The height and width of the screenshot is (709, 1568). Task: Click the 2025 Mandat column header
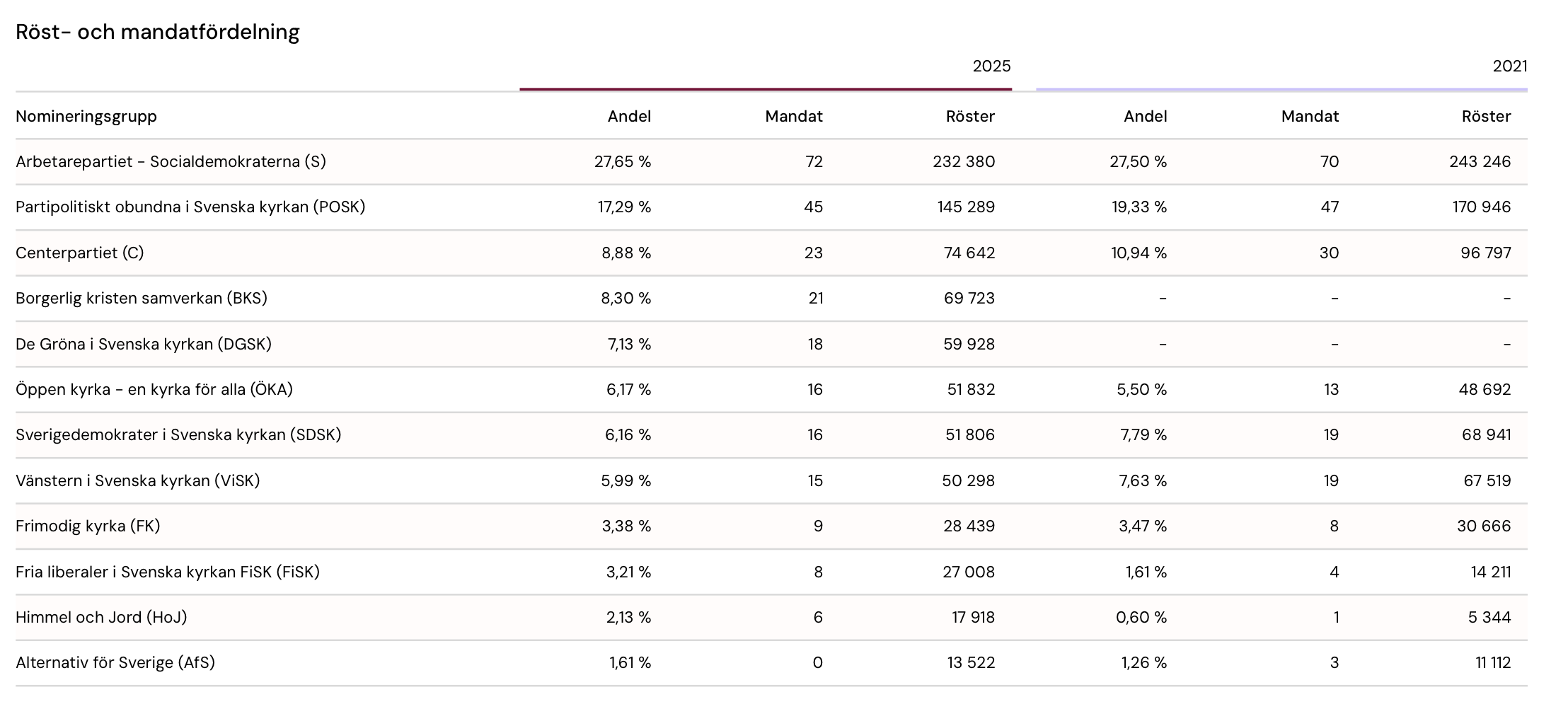point(793,116)
